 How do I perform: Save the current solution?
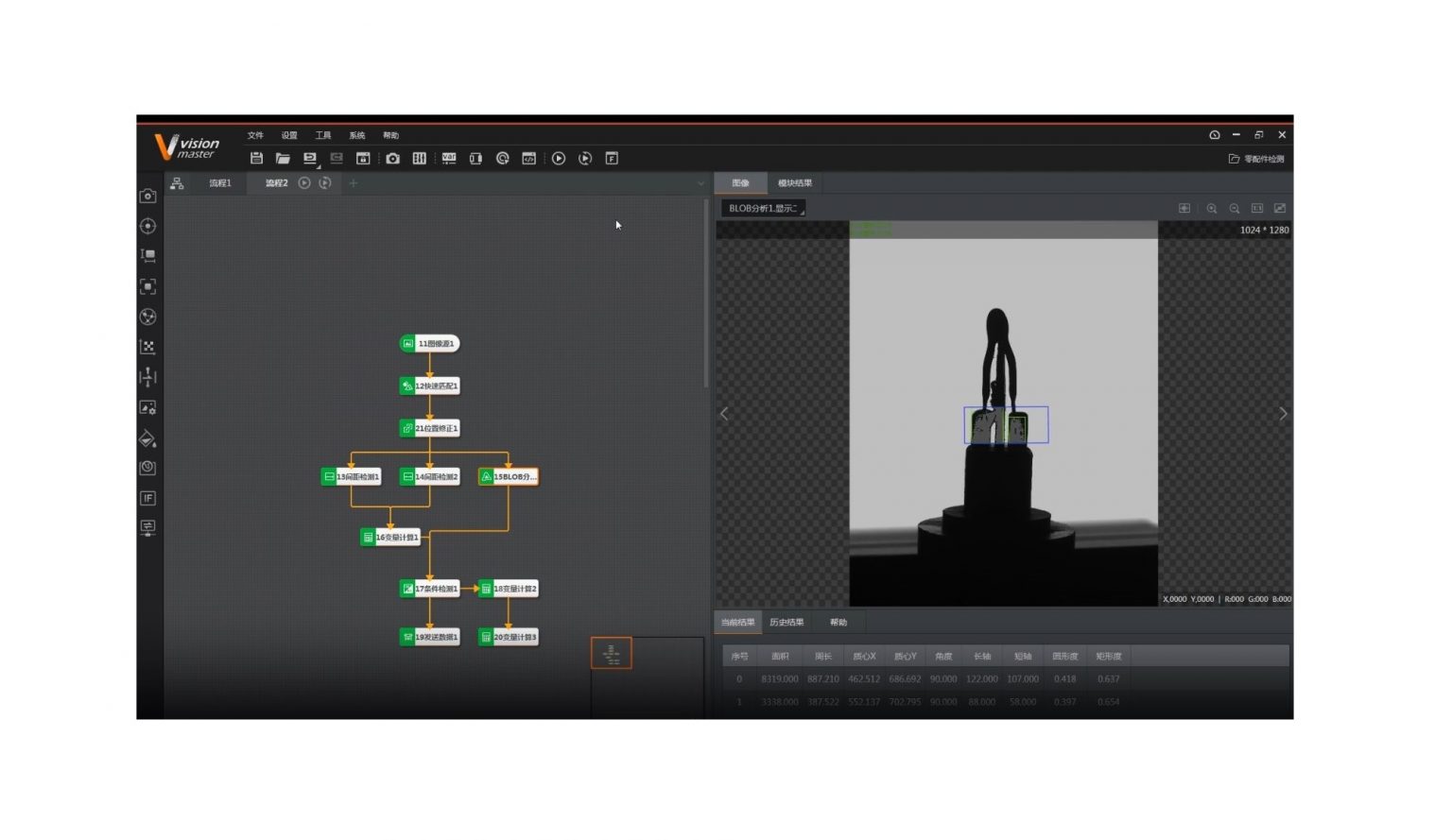coord(256,158)
